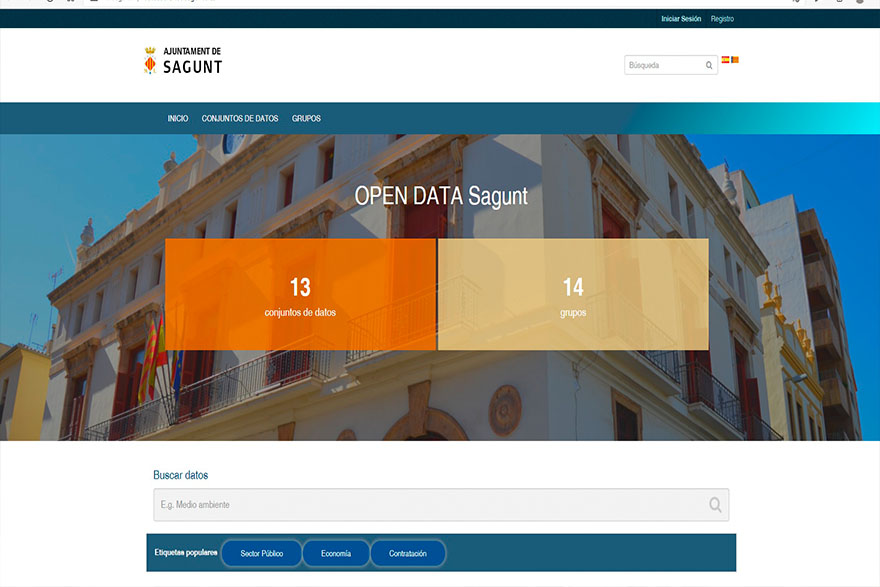Click the Spanish flag language icon

(725, 60)
